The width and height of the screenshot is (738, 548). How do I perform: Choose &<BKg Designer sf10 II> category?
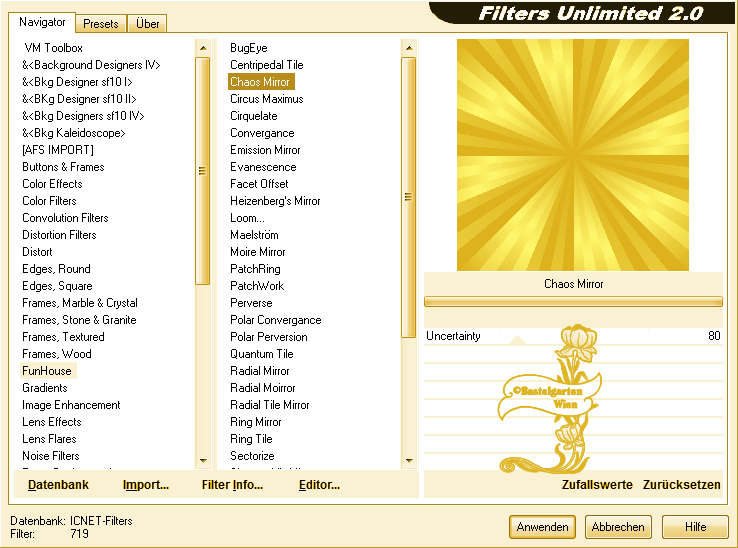tap(79, 99)
